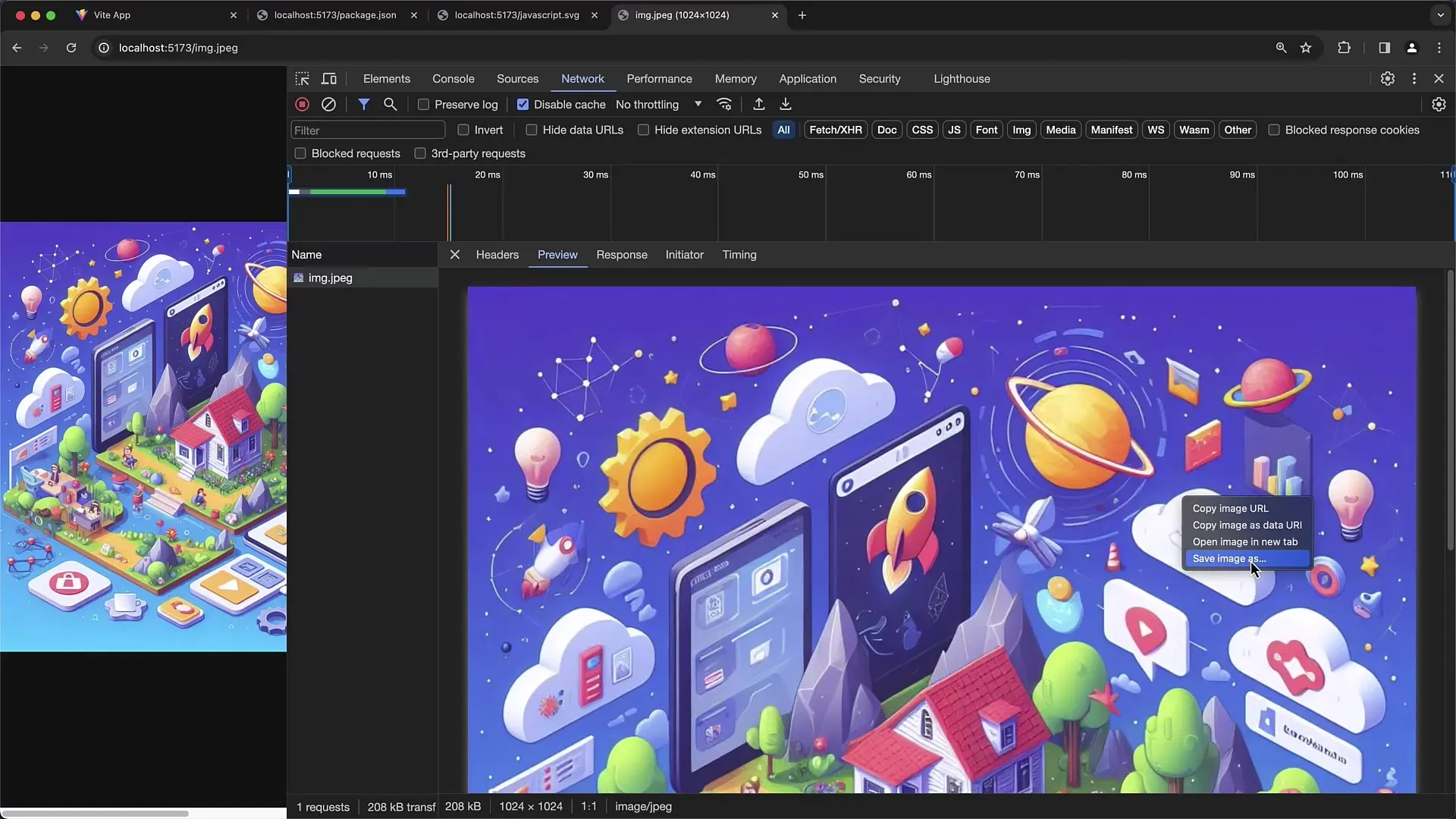The height and width of the screenshot is (819, 1456).
Task: Click the img.jpeg filename in requests list
Action: click(x=331, y=278)
